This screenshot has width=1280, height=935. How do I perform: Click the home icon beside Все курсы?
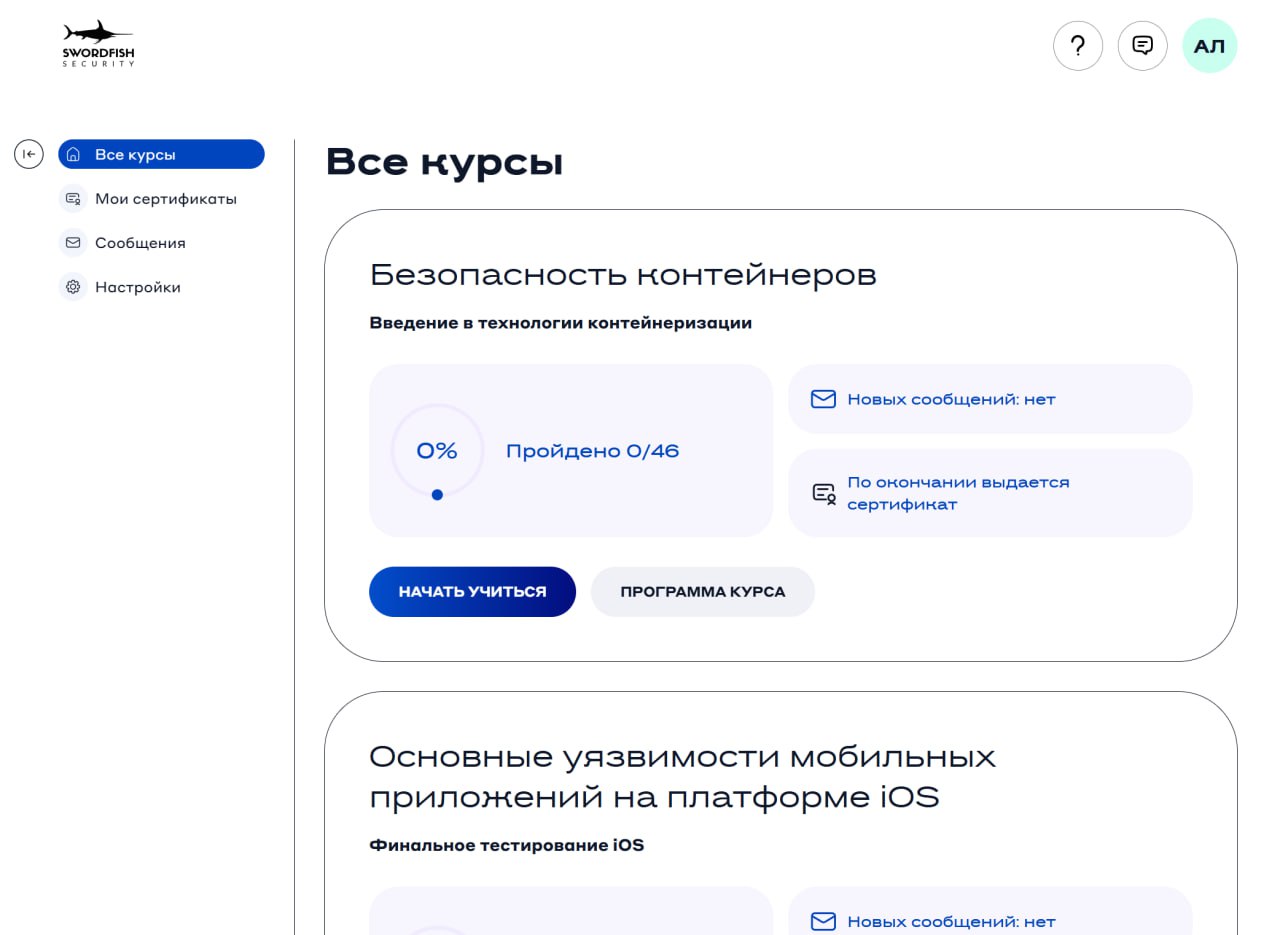tap(73, 155)
